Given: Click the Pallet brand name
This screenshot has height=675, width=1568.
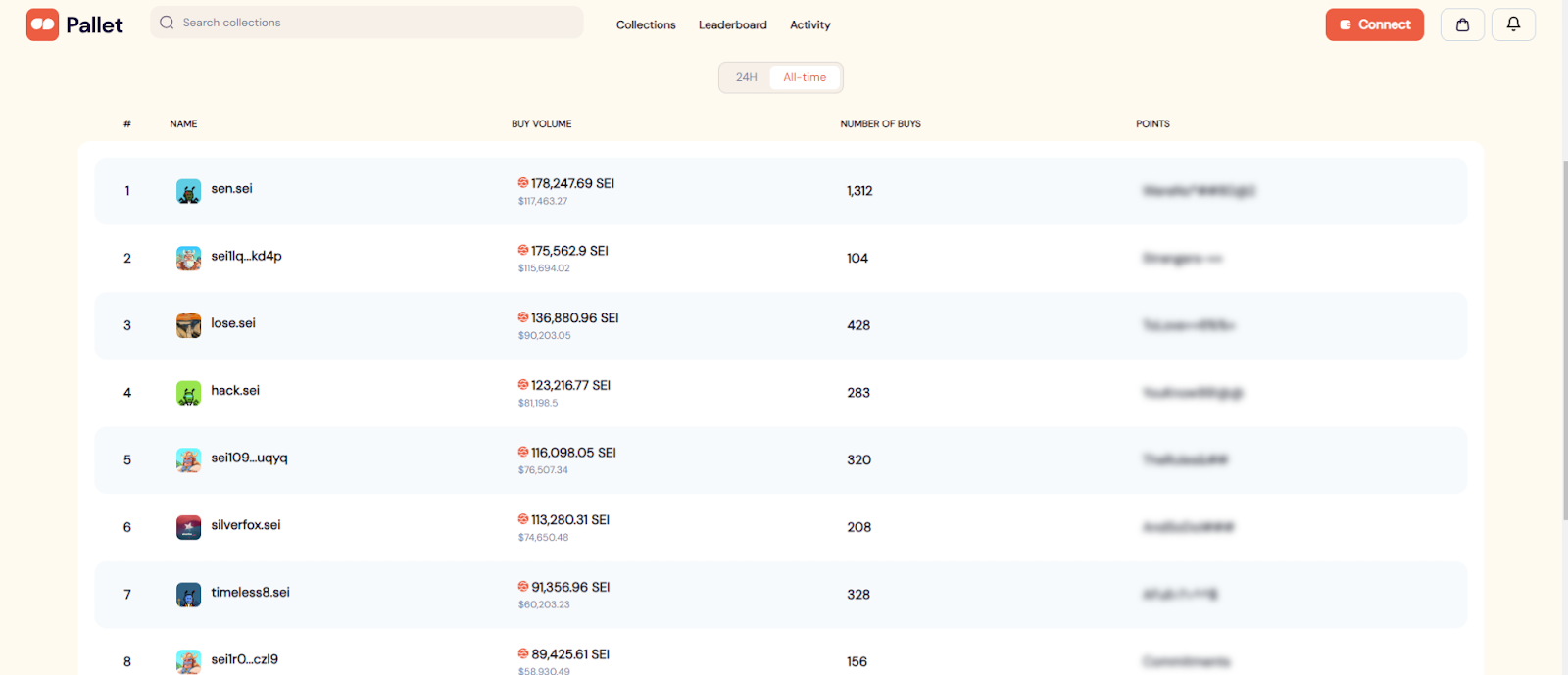Looking at the screenshot, I should click(x=94, y=25).
